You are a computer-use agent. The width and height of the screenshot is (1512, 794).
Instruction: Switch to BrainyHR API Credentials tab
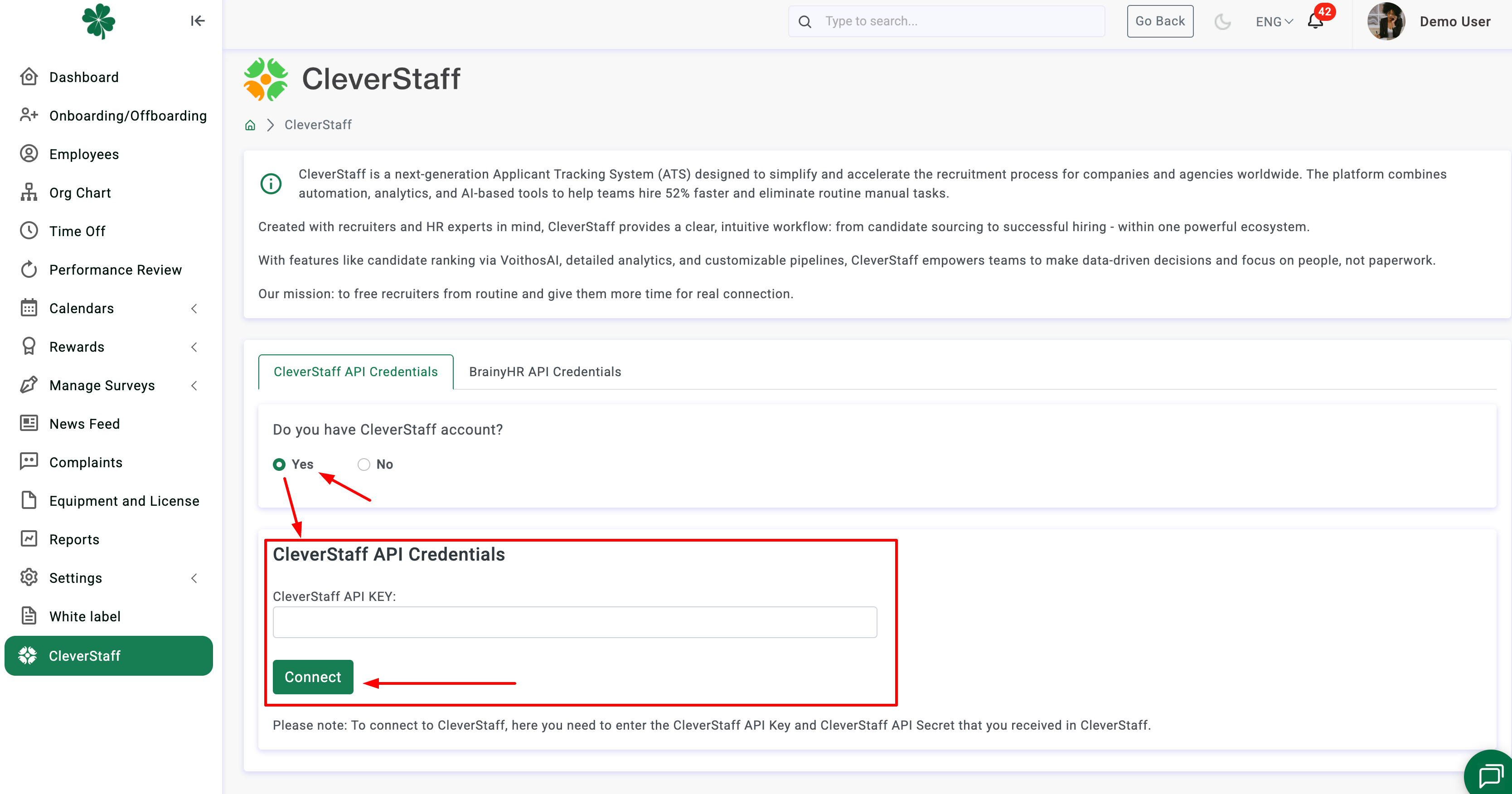click(544, 372)
